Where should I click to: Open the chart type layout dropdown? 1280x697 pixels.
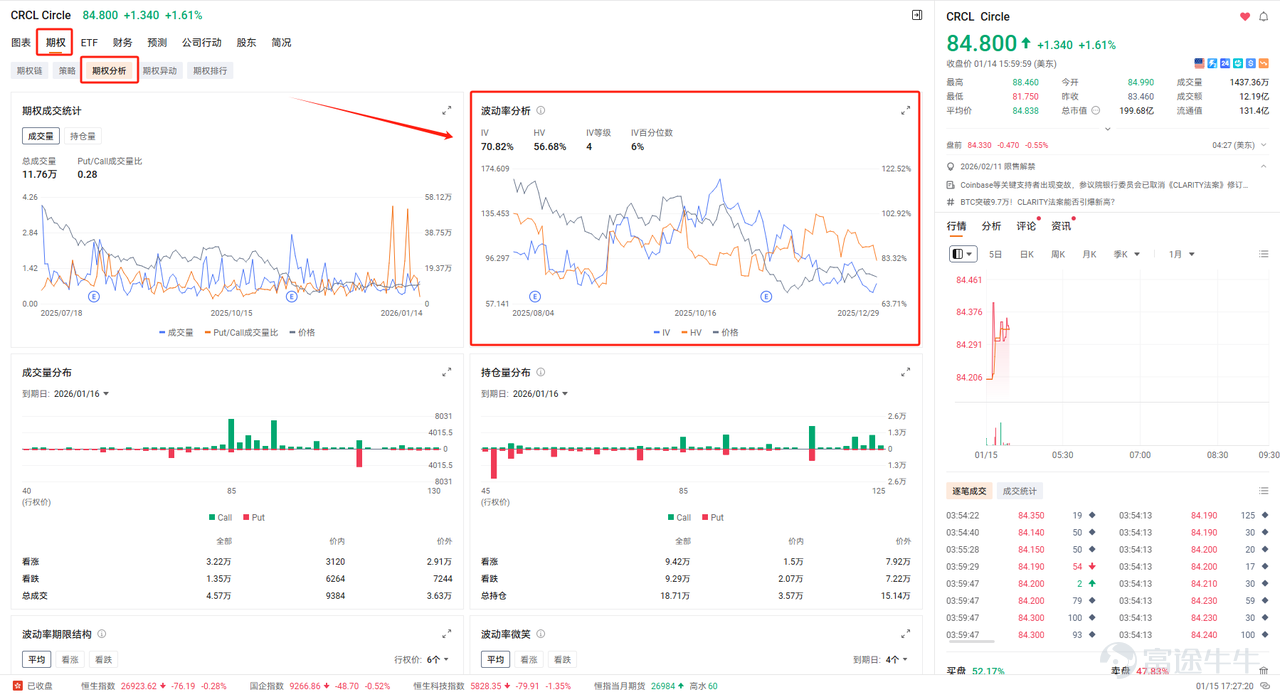pyautogui.click(x=963, y=254)
